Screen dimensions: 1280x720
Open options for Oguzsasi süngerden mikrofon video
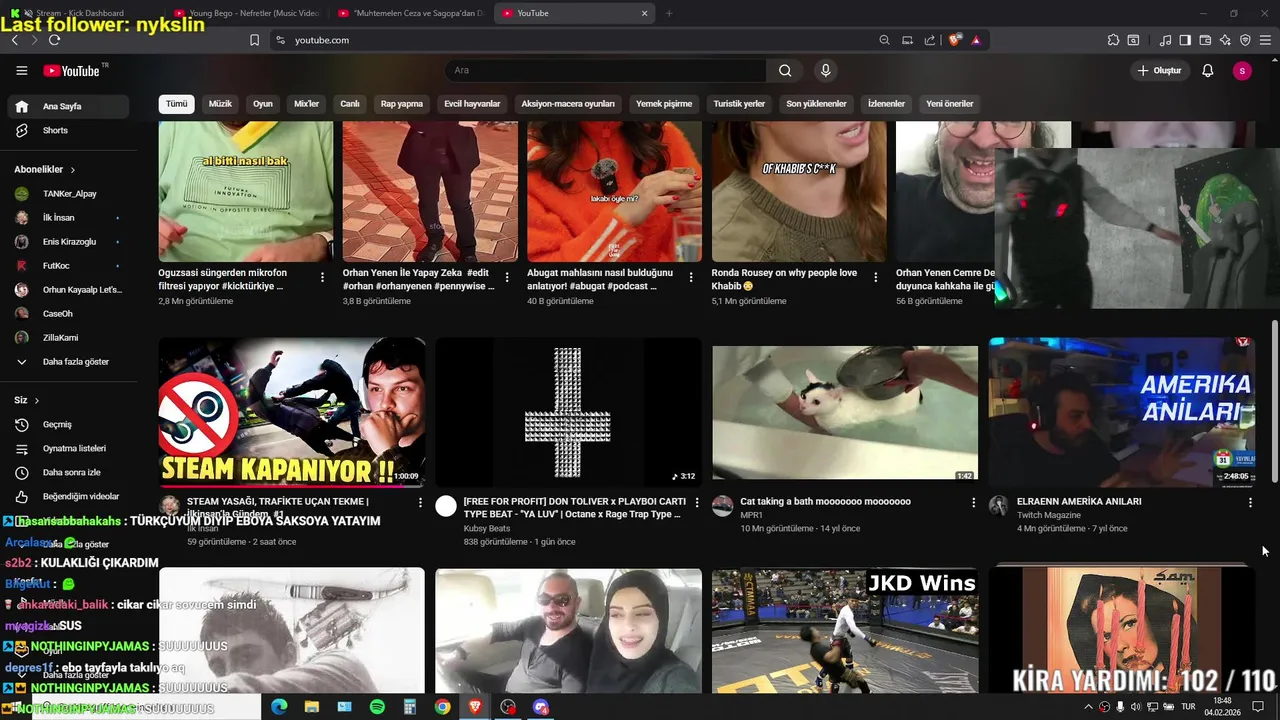[322, 277]
